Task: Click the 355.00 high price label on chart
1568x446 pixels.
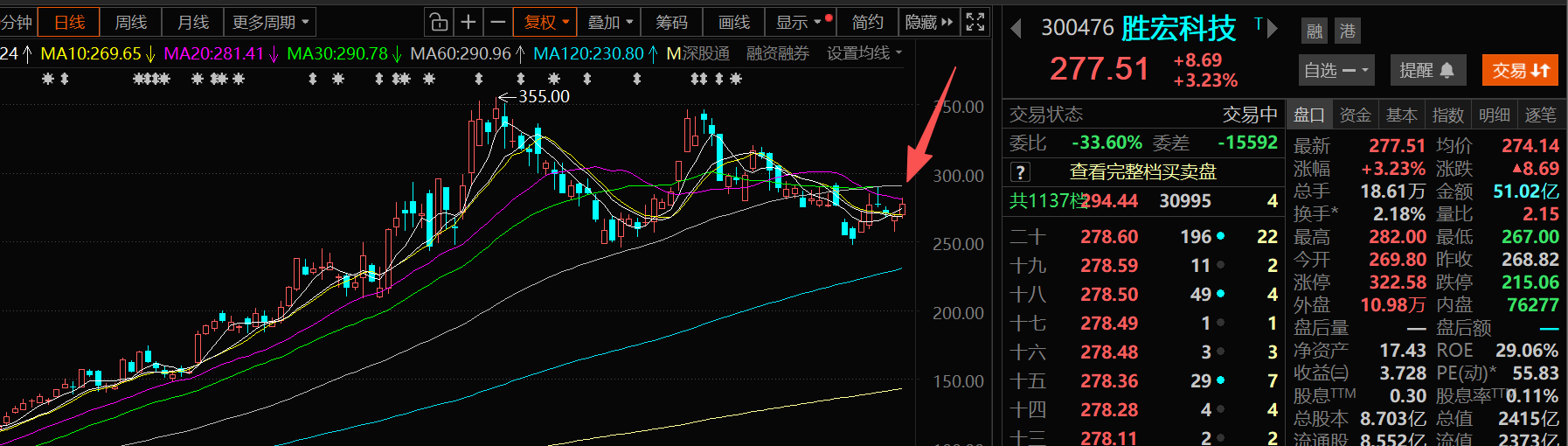Action: point(544,96)
